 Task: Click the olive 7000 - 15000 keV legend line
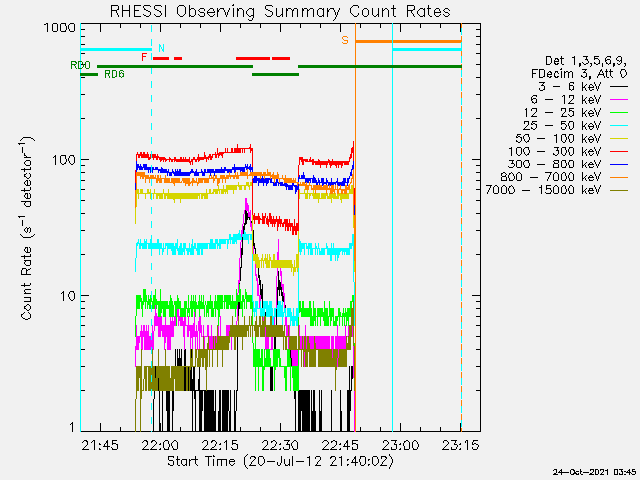point(619,190)
